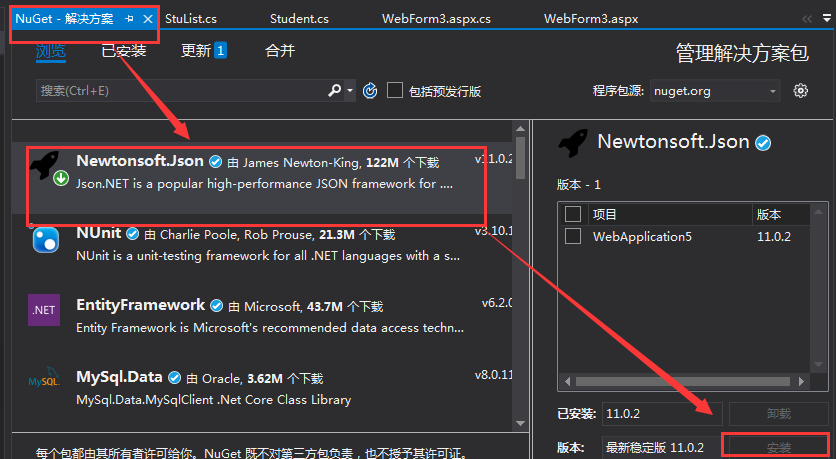Switch to the Browse (浏览) tab
Screen dimensions: 836x459
coord(51,51)
